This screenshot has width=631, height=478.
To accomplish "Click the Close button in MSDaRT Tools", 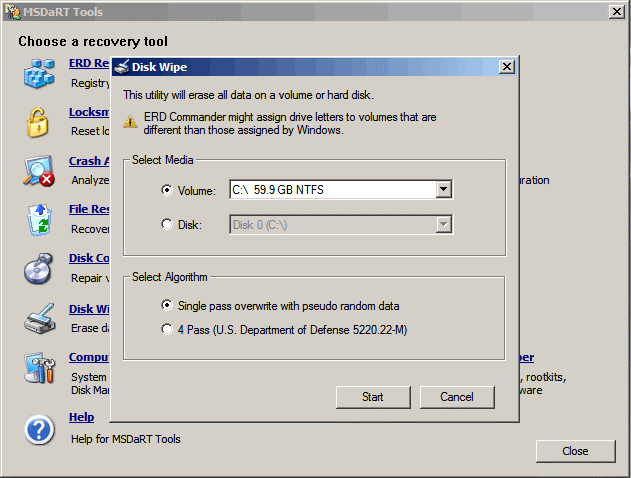I will coord(575,451).
